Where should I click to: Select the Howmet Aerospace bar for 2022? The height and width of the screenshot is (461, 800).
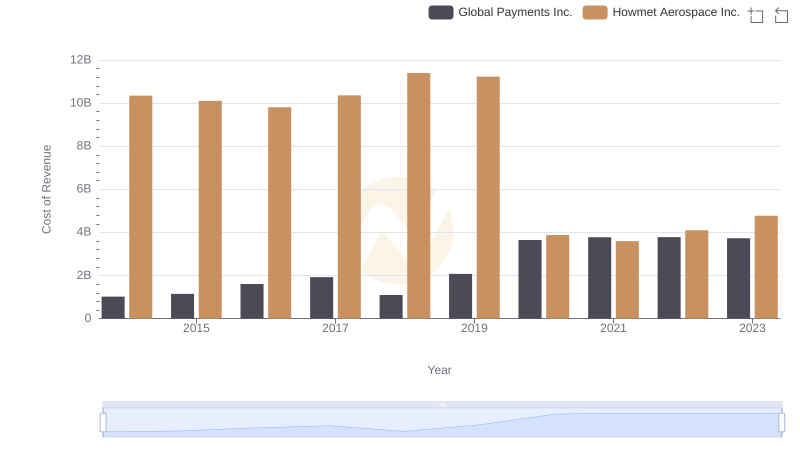coord(697,274)
